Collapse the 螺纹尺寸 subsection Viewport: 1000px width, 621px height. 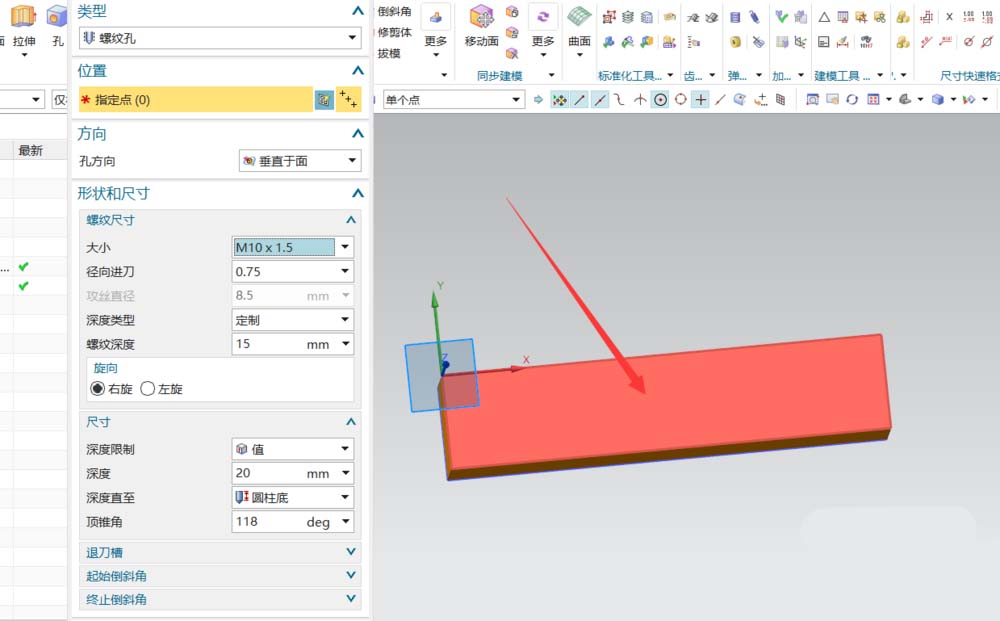pos(351,220)
